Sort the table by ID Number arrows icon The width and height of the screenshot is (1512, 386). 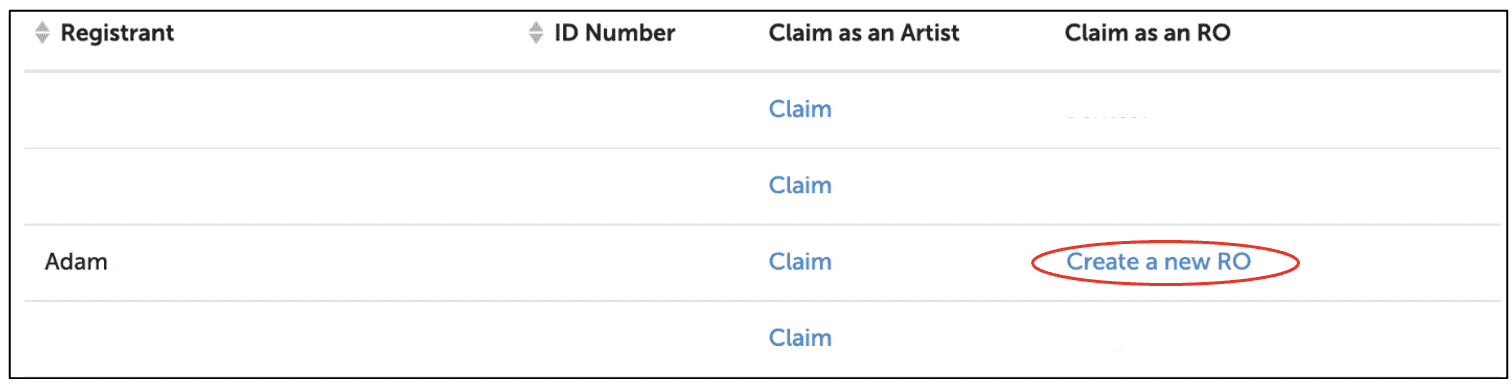(536, 33)
